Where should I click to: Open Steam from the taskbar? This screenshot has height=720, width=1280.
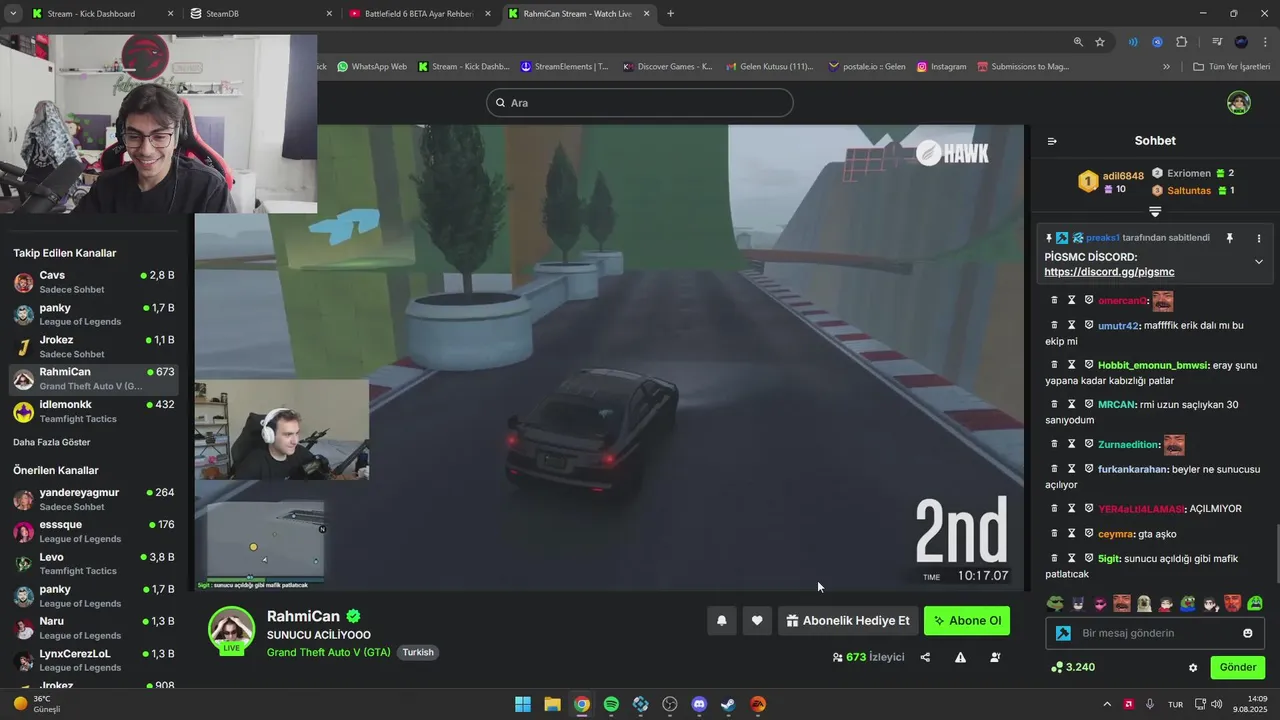coord(728,704)
